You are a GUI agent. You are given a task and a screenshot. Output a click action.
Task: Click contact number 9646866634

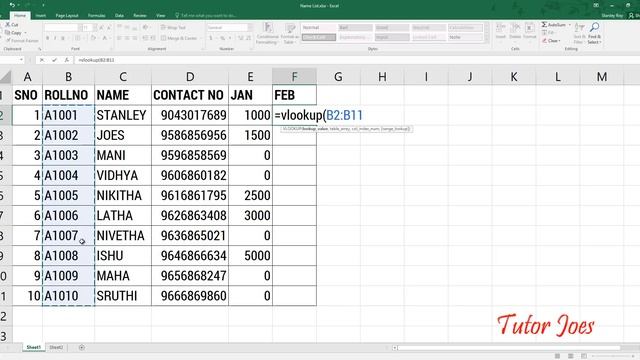190,256
